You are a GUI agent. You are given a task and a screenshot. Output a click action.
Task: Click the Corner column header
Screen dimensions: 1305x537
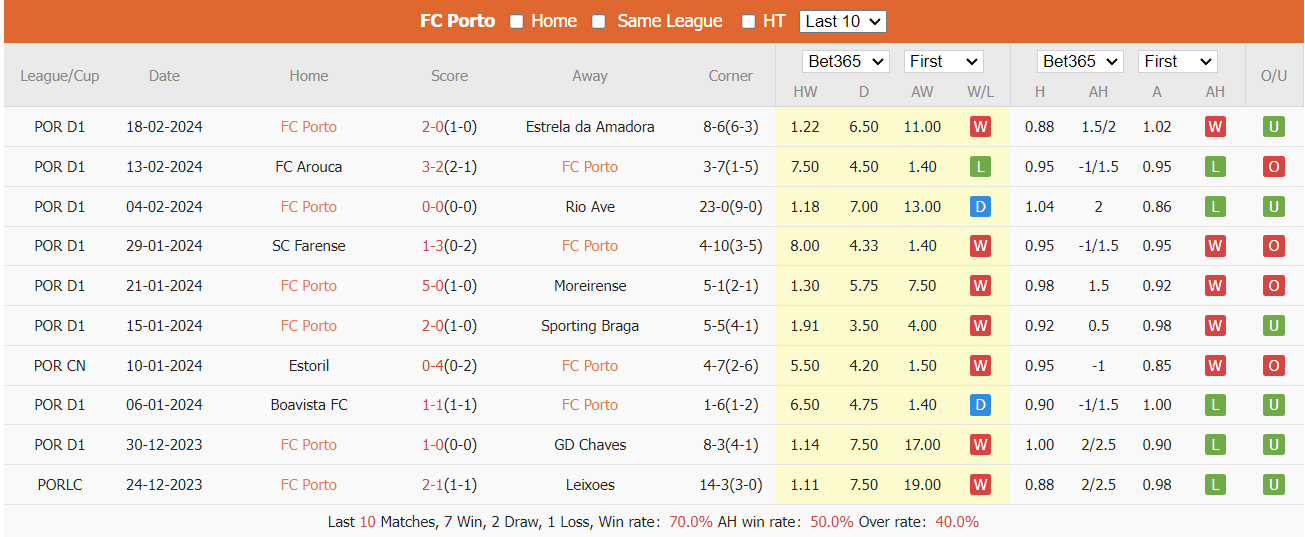[730, 76]
